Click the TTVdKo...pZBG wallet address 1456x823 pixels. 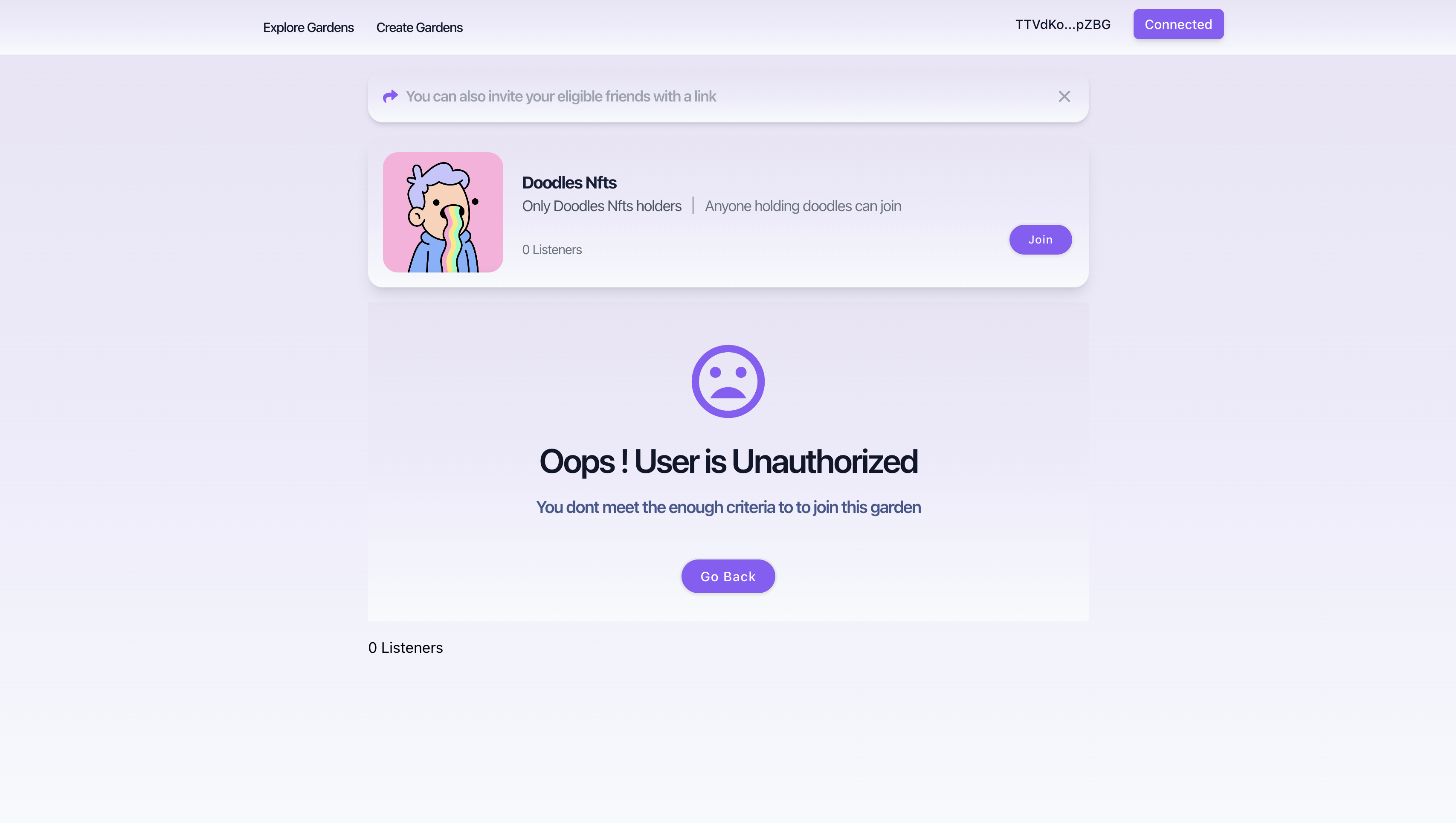(1063, 24)
